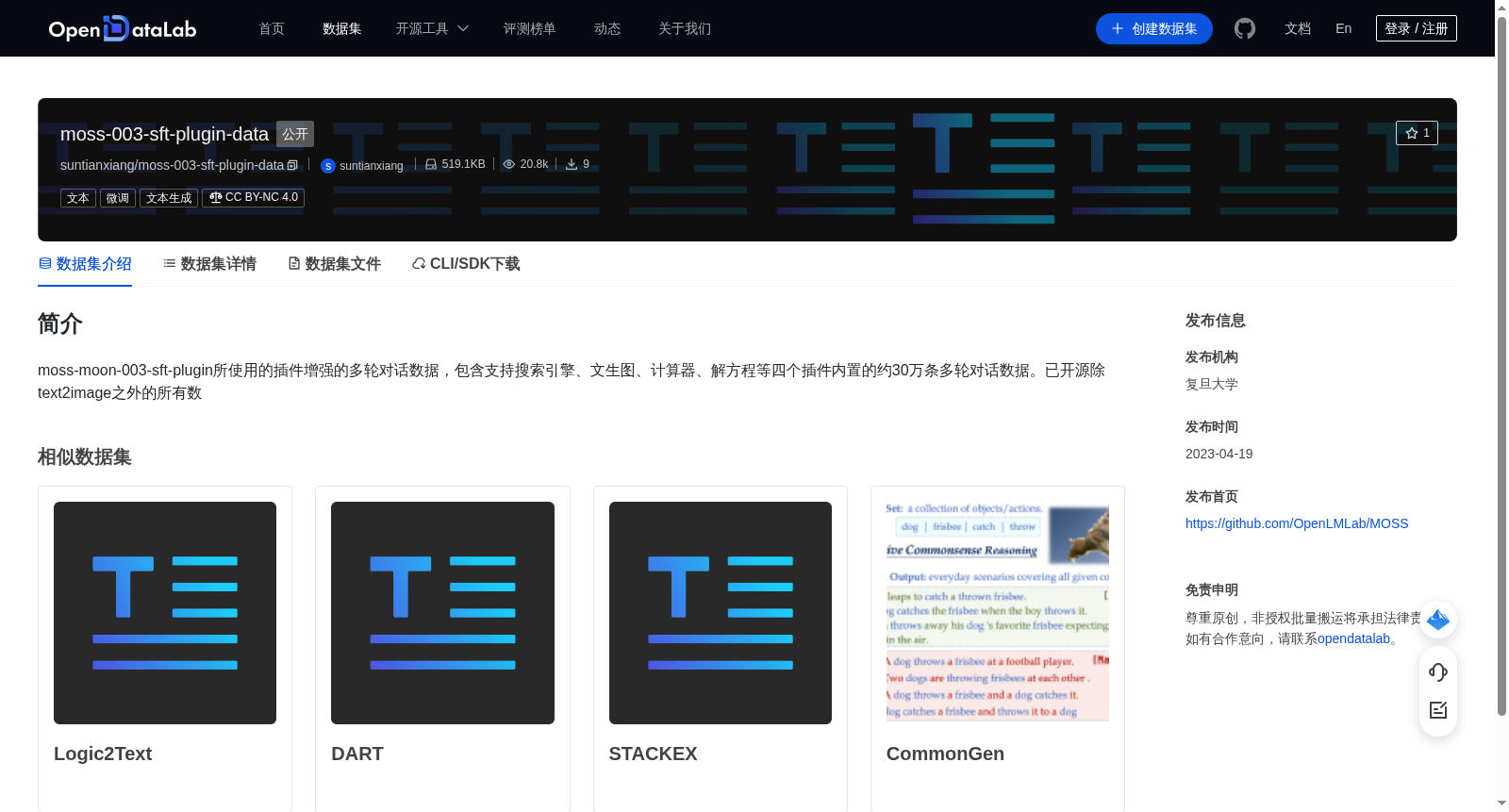This screenshot has height=812, width=1509.
Task: Copy the dataset path suntianxiang/moss-003-sft-plugin-data
Action: tap(292, 165)
